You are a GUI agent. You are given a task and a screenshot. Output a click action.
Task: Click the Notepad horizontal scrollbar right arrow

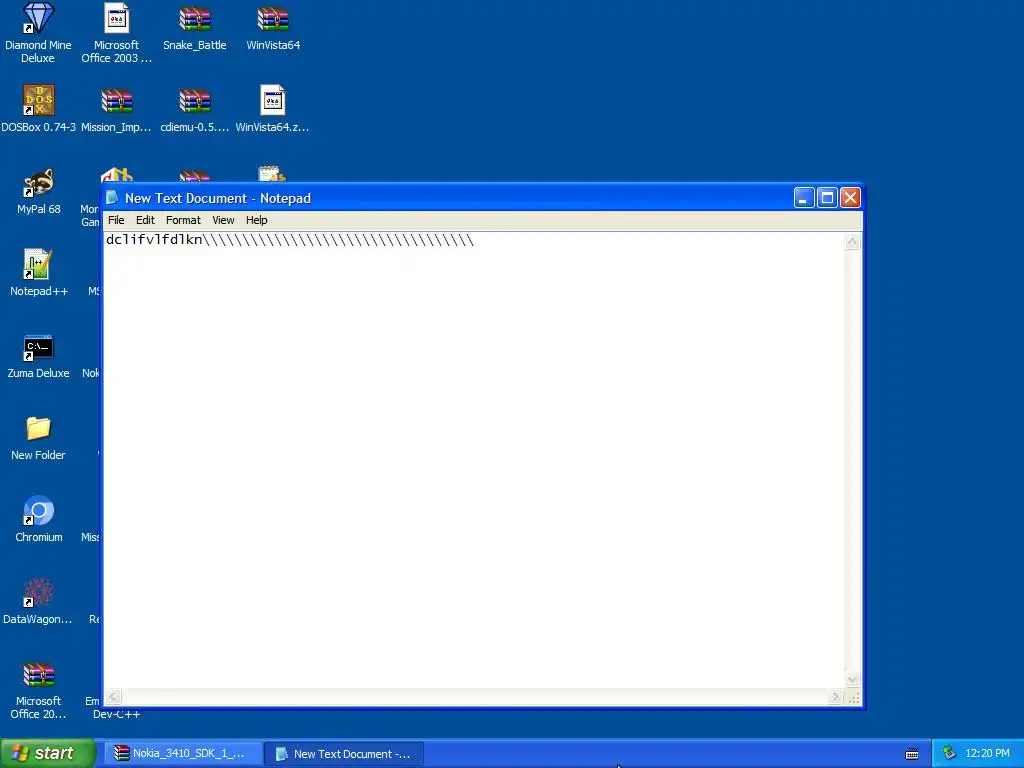click(835, 697)
